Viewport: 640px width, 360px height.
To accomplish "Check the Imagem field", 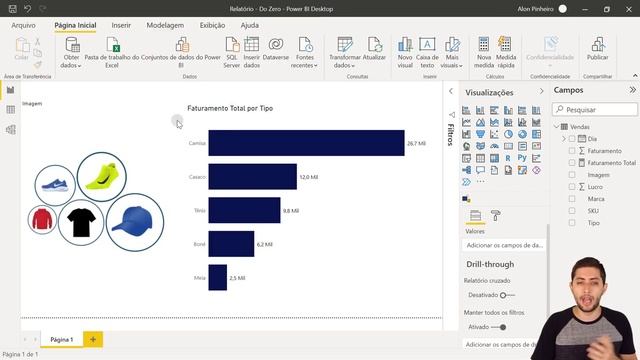I will [x=572, y=175].
